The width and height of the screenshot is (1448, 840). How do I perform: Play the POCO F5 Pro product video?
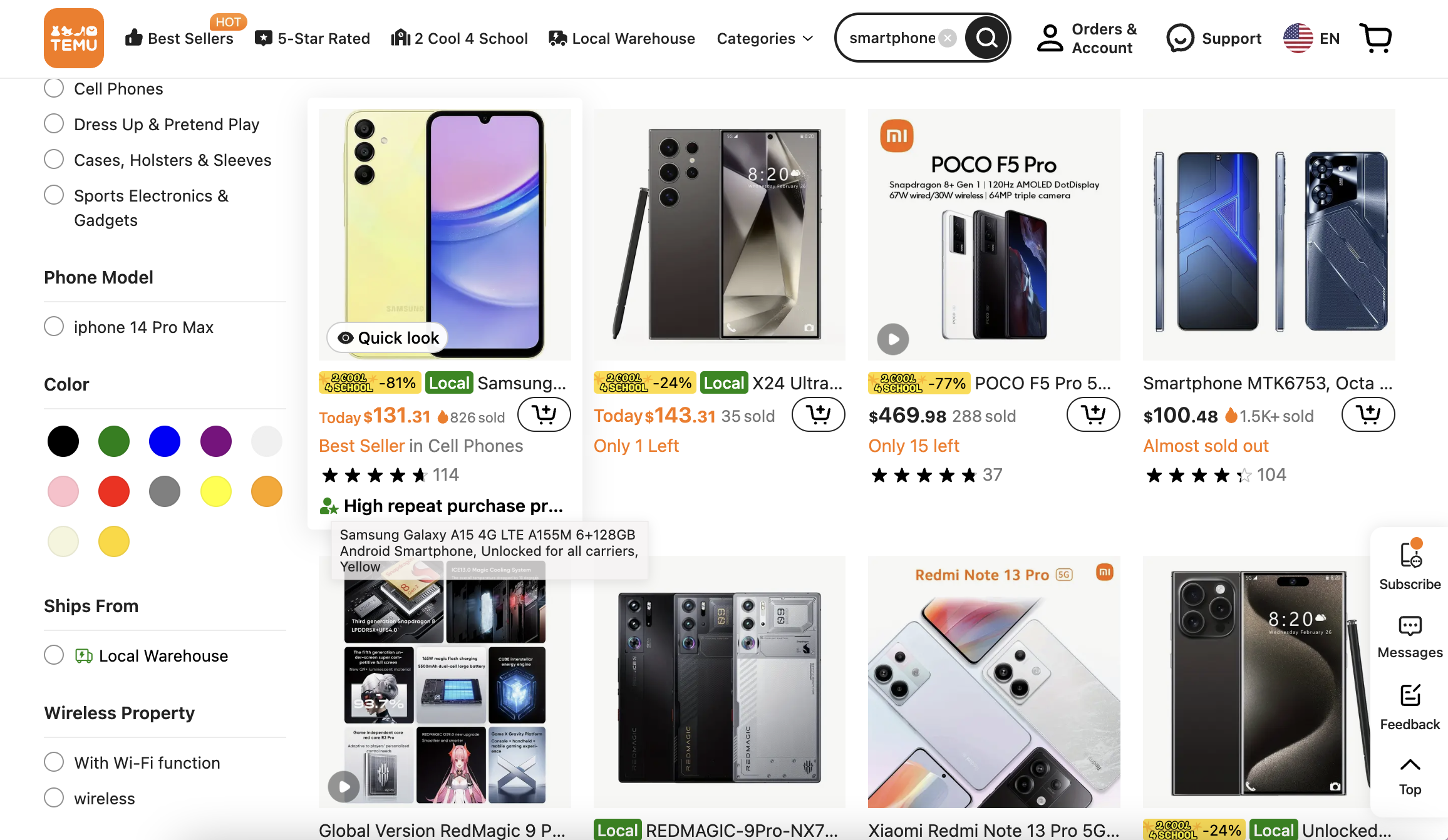[892, 339]
